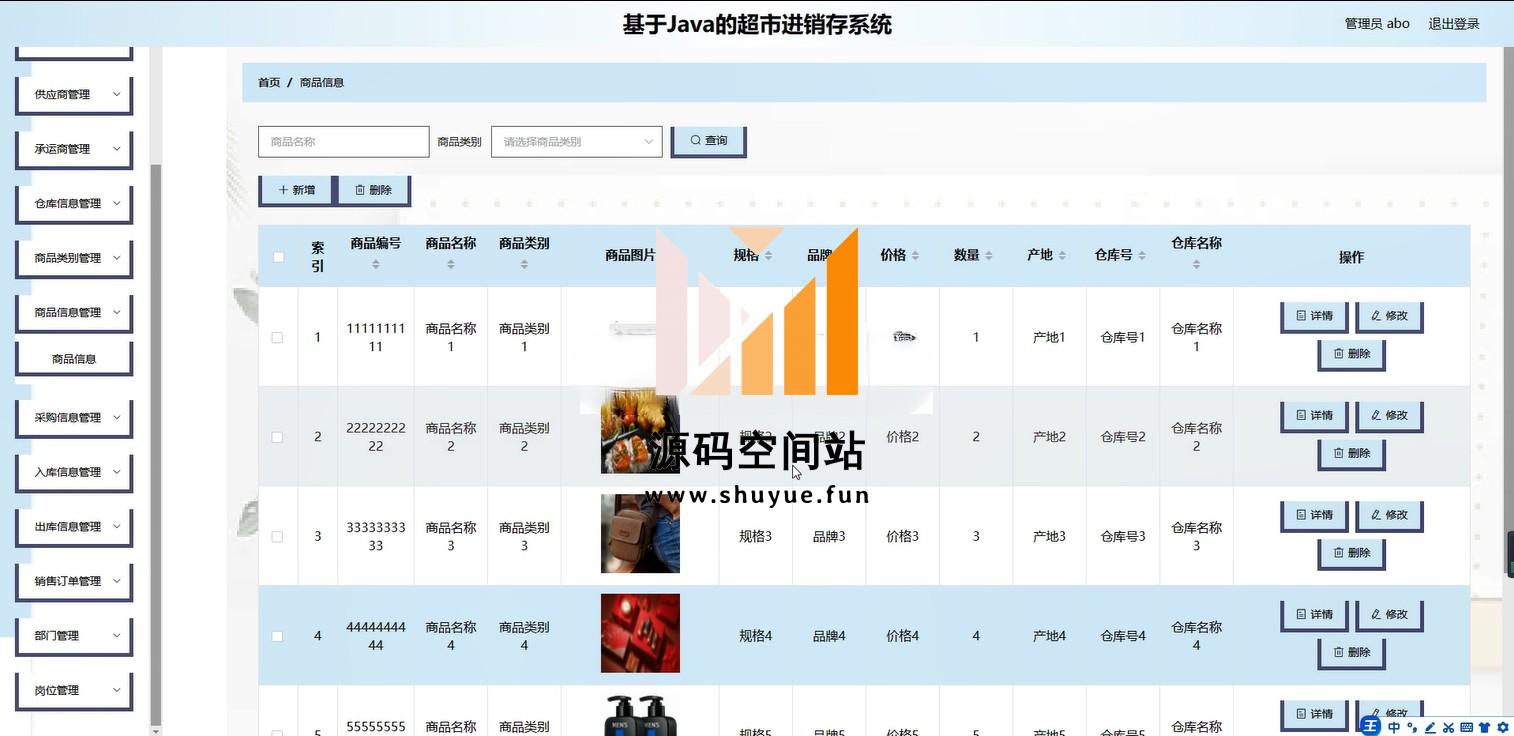Toggle the select-all header checkbox
Image resolution: width=1514 pixels, height=736 pixels.
[x=278, y=257]
